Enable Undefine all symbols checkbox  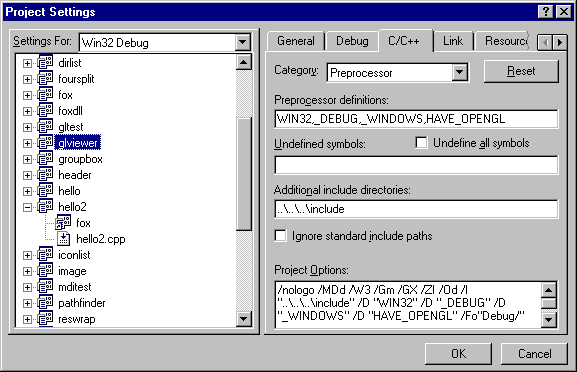[421, 143]
